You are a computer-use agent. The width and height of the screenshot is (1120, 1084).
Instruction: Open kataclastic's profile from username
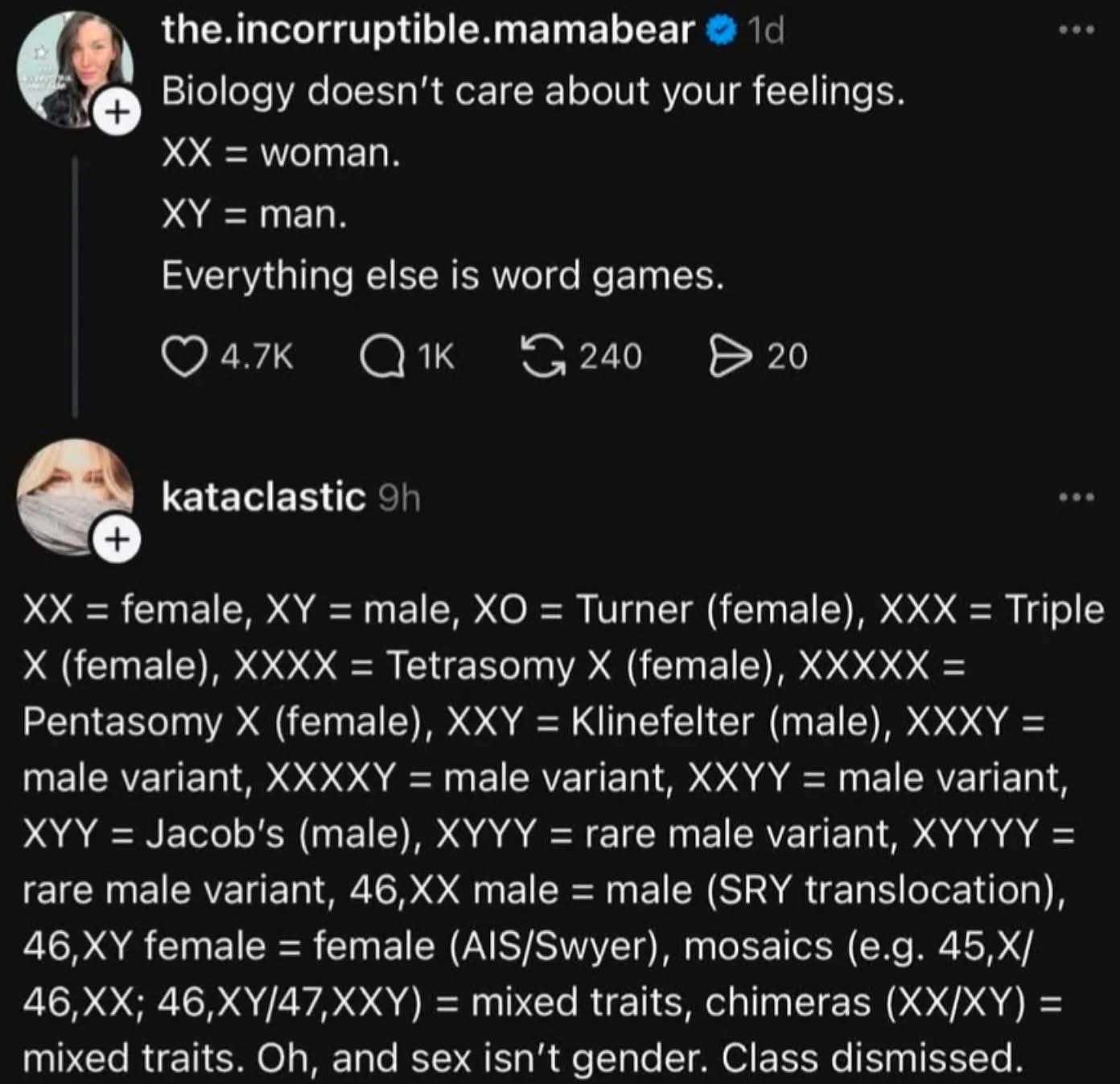click(x=263, y=497)
